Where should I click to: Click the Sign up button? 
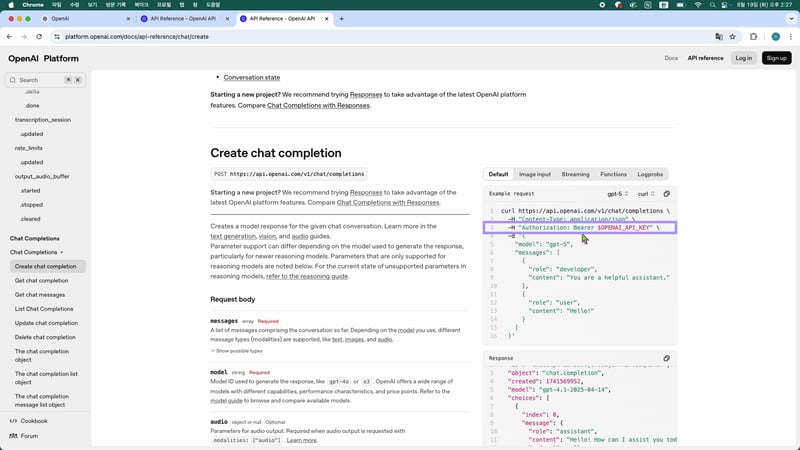[x=776, y=58]
